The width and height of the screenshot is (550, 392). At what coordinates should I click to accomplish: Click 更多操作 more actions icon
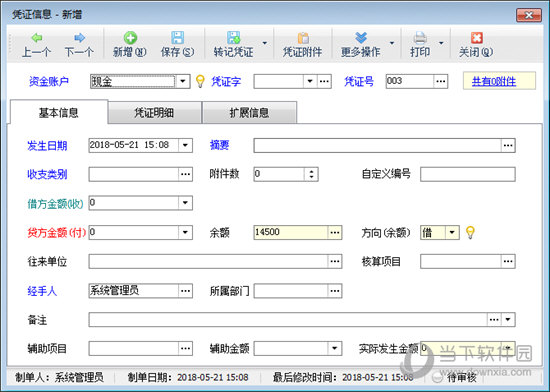tap(361, 38)
